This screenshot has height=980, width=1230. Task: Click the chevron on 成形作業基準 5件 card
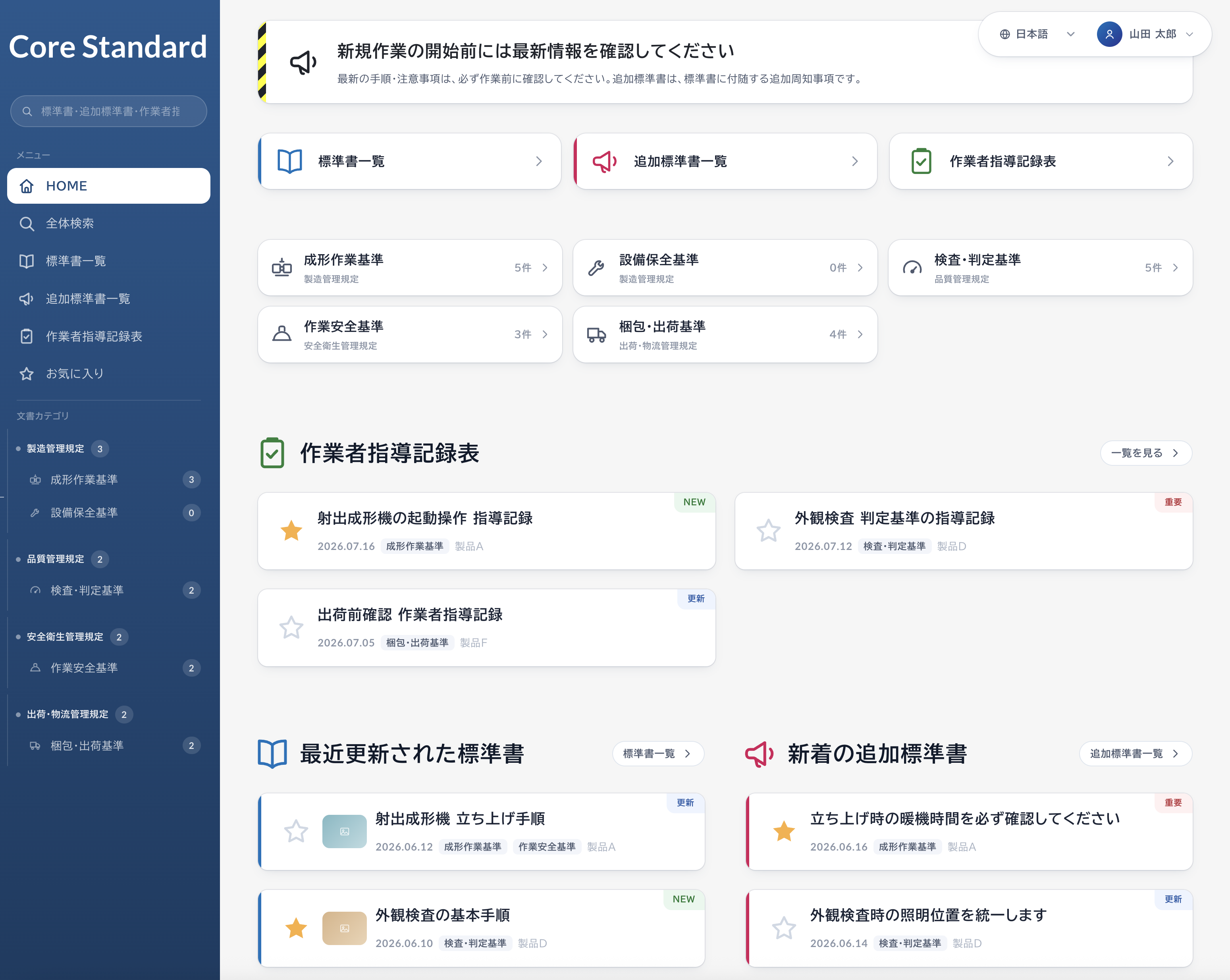click(x=545, y=268)
